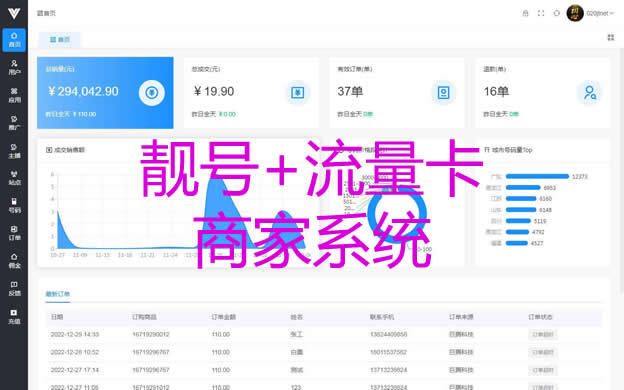Click status badge of 2022-12-28 order

(543, 352)
